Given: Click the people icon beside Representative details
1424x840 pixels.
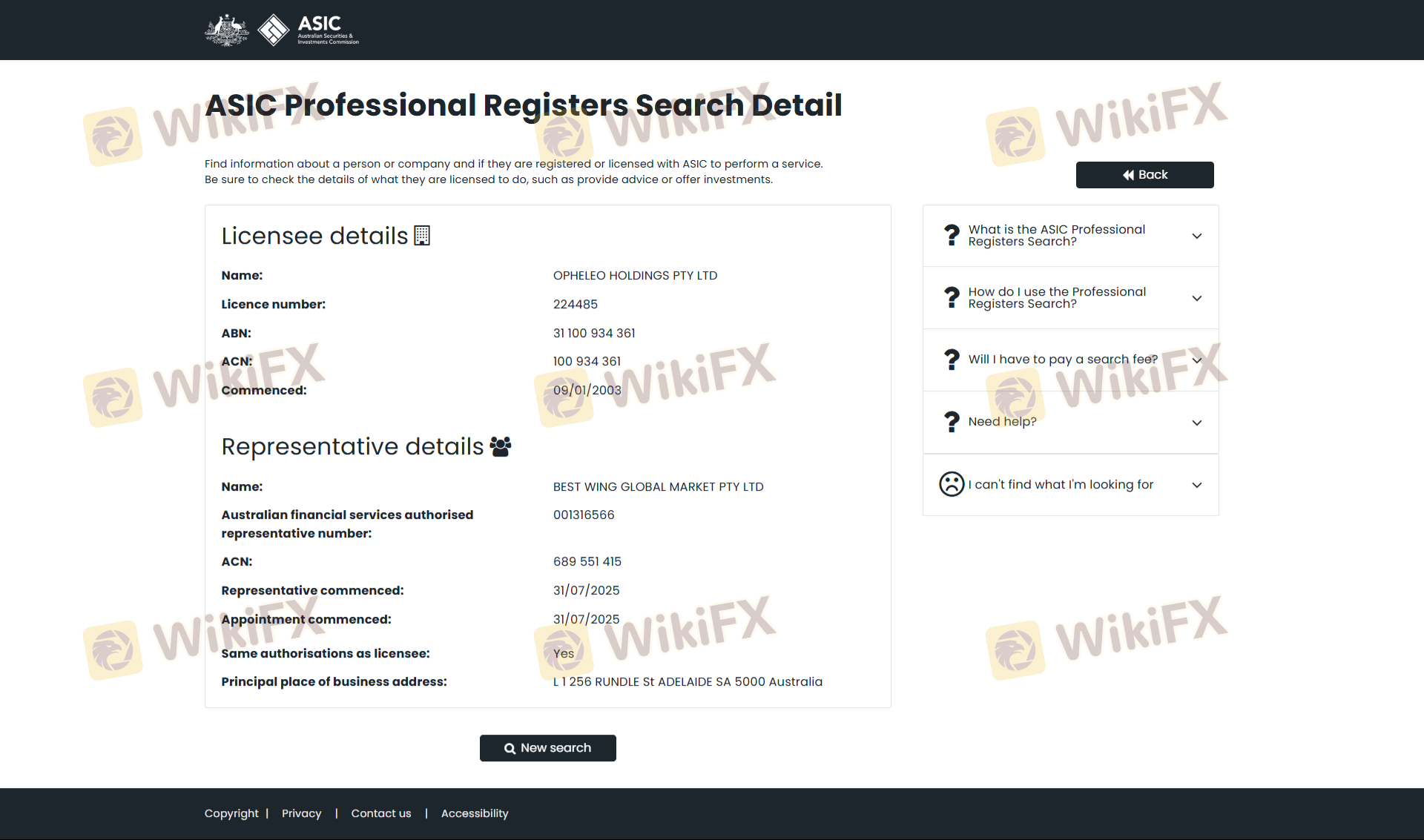Looking at the screenshot, I should 501,446.
